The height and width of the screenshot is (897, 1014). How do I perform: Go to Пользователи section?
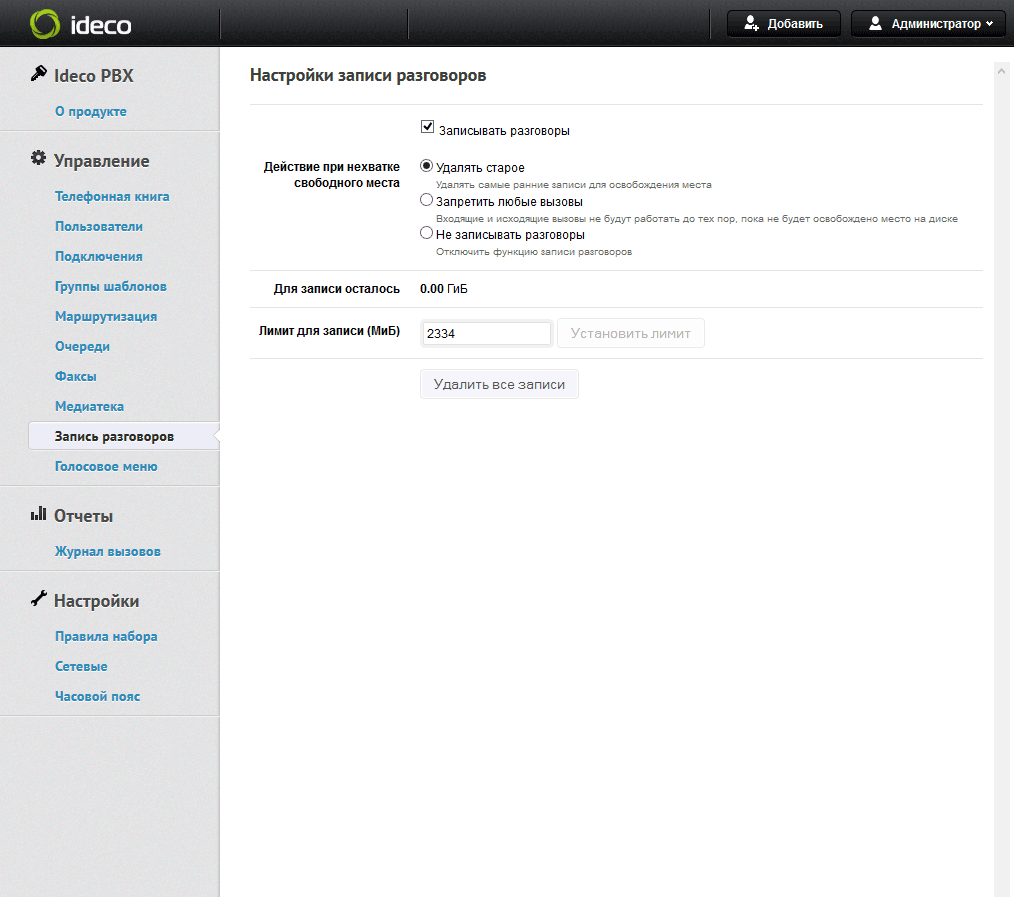pos(99,226)
